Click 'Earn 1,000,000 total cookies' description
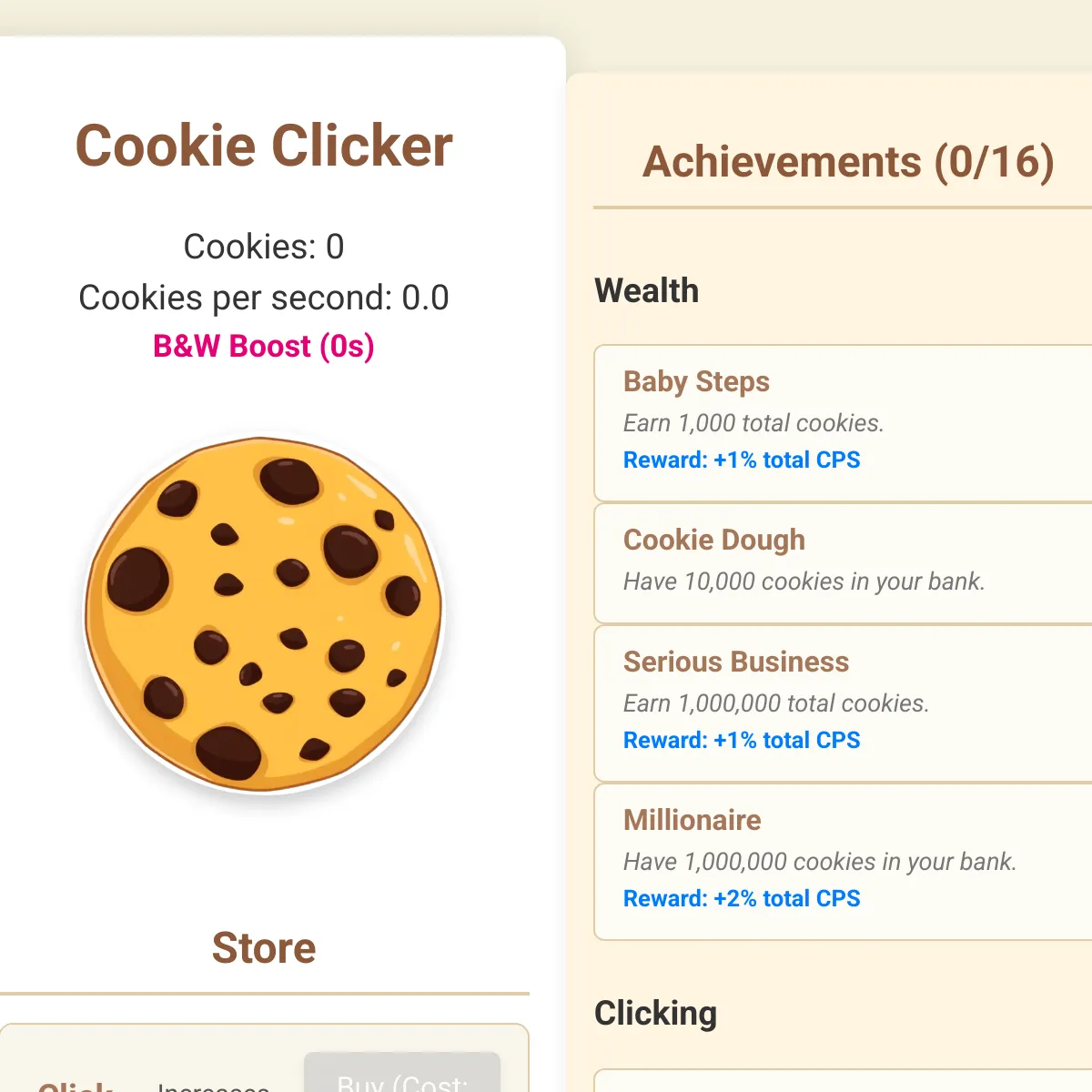 pos(776,703)
